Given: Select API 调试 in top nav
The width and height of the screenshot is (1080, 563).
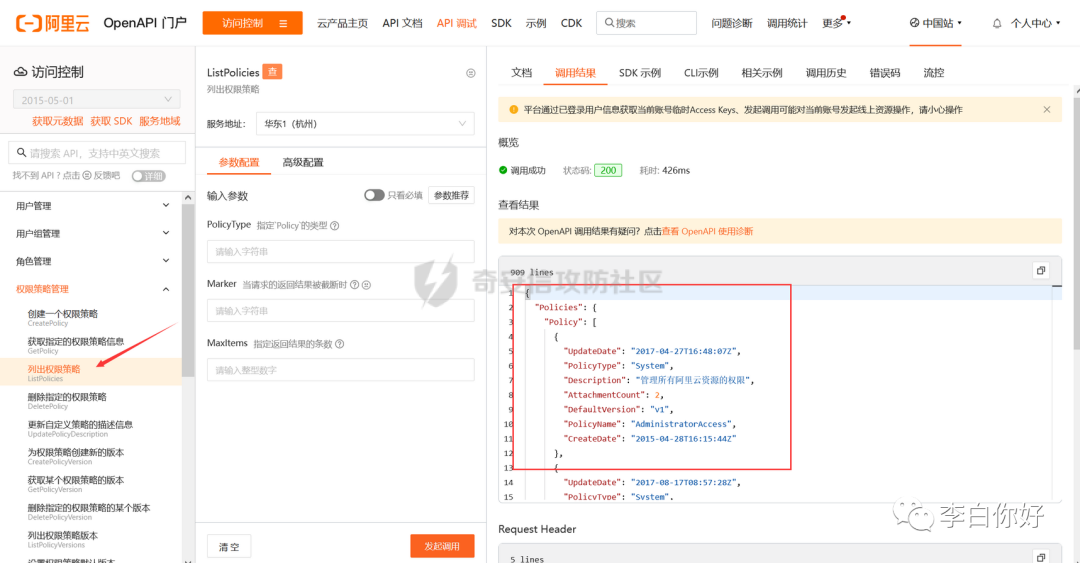Looking at the screenshot, I should pos(457,23).
